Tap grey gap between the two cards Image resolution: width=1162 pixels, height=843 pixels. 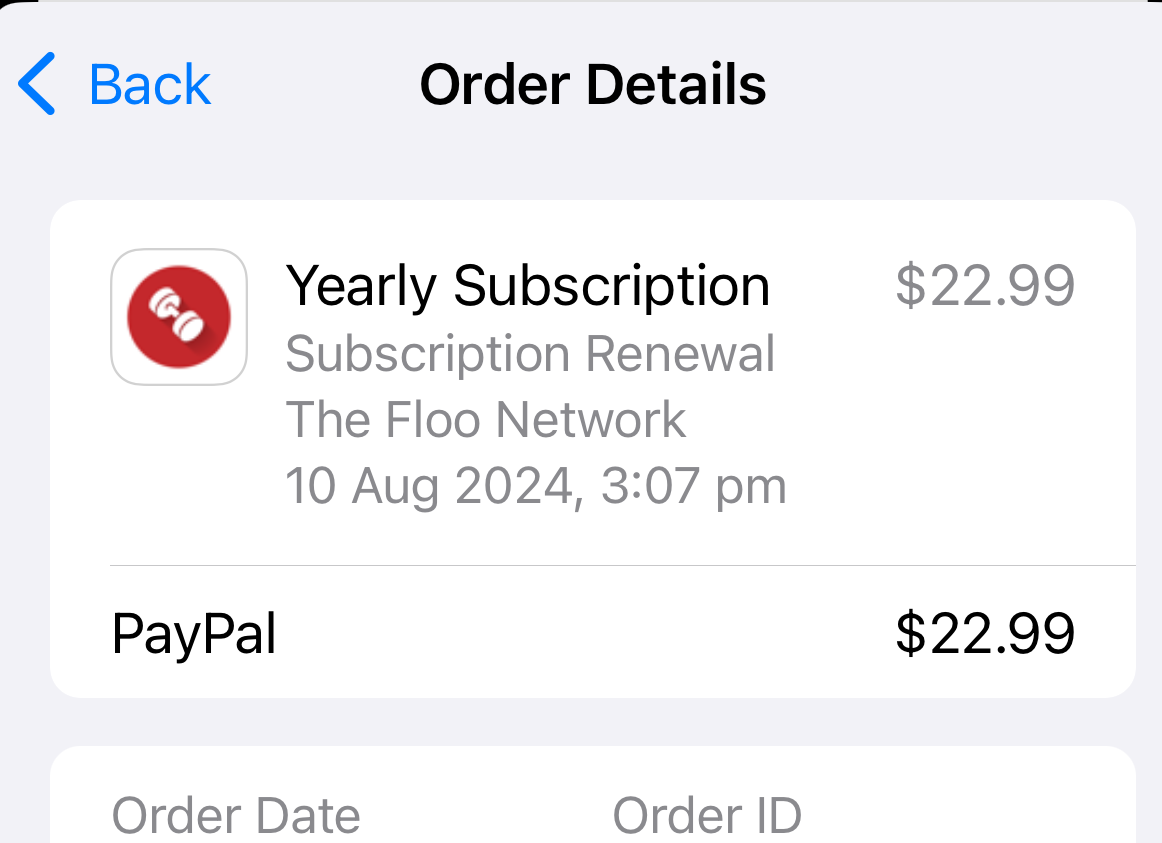tap(592, 722)
